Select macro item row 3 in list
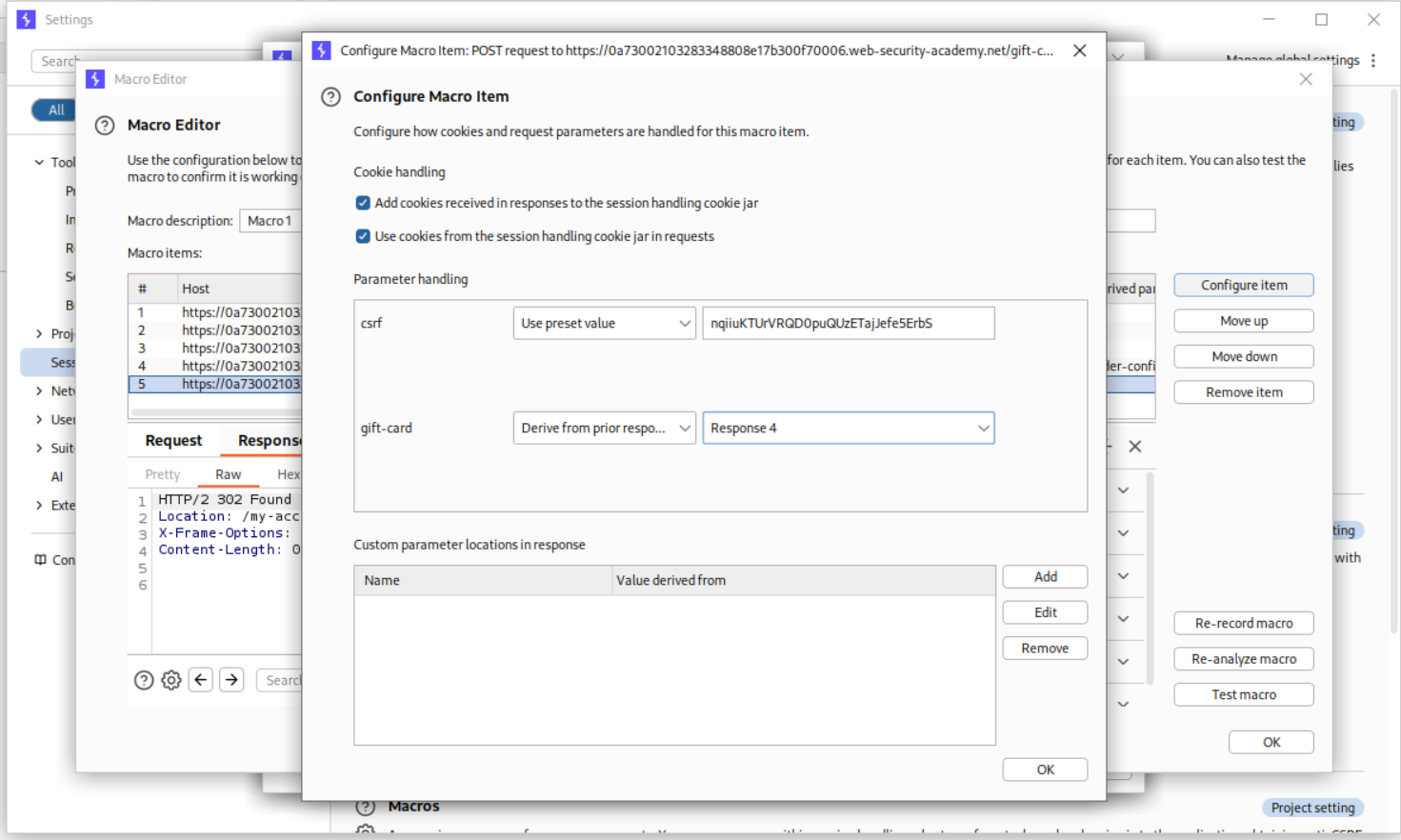This screenshot has width=1401, height=840. tap(219, 349)
